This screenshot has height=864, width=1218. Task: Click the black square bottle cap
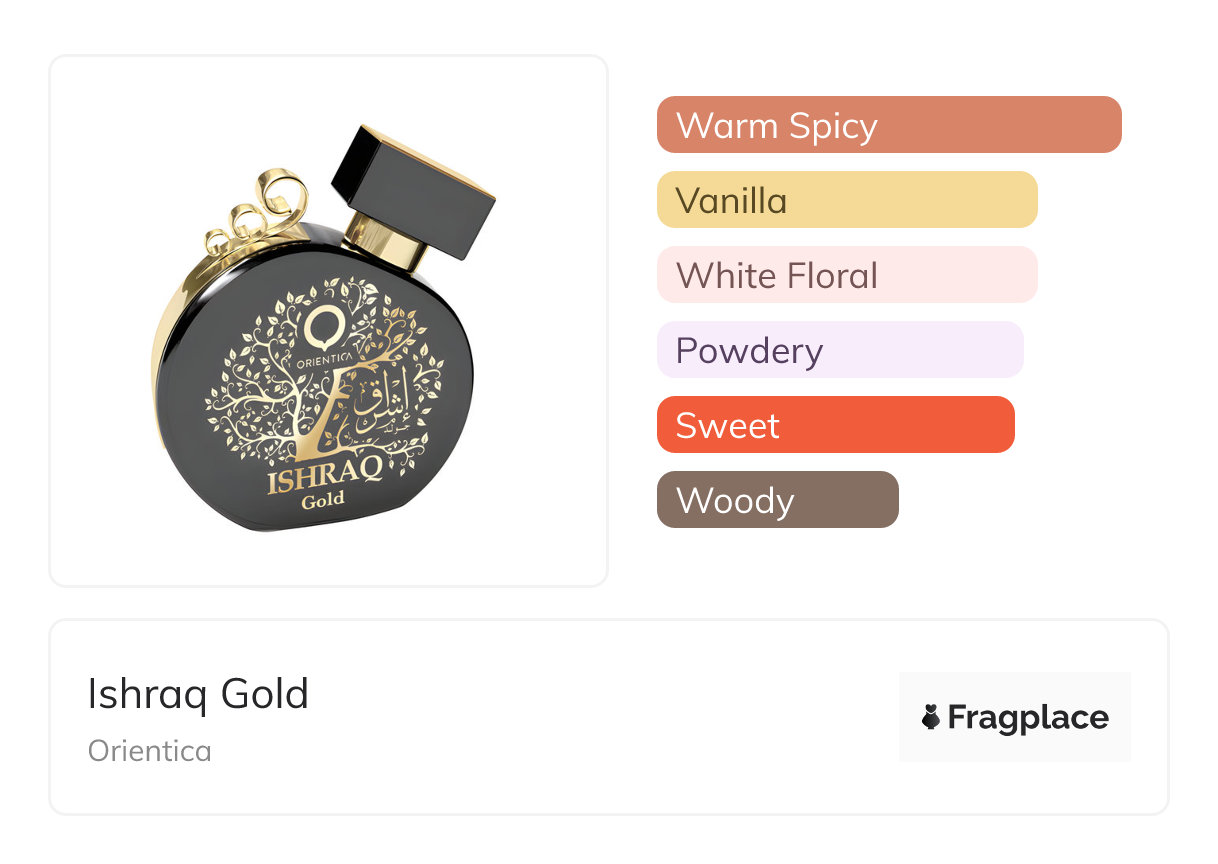(x=414, y=190)
